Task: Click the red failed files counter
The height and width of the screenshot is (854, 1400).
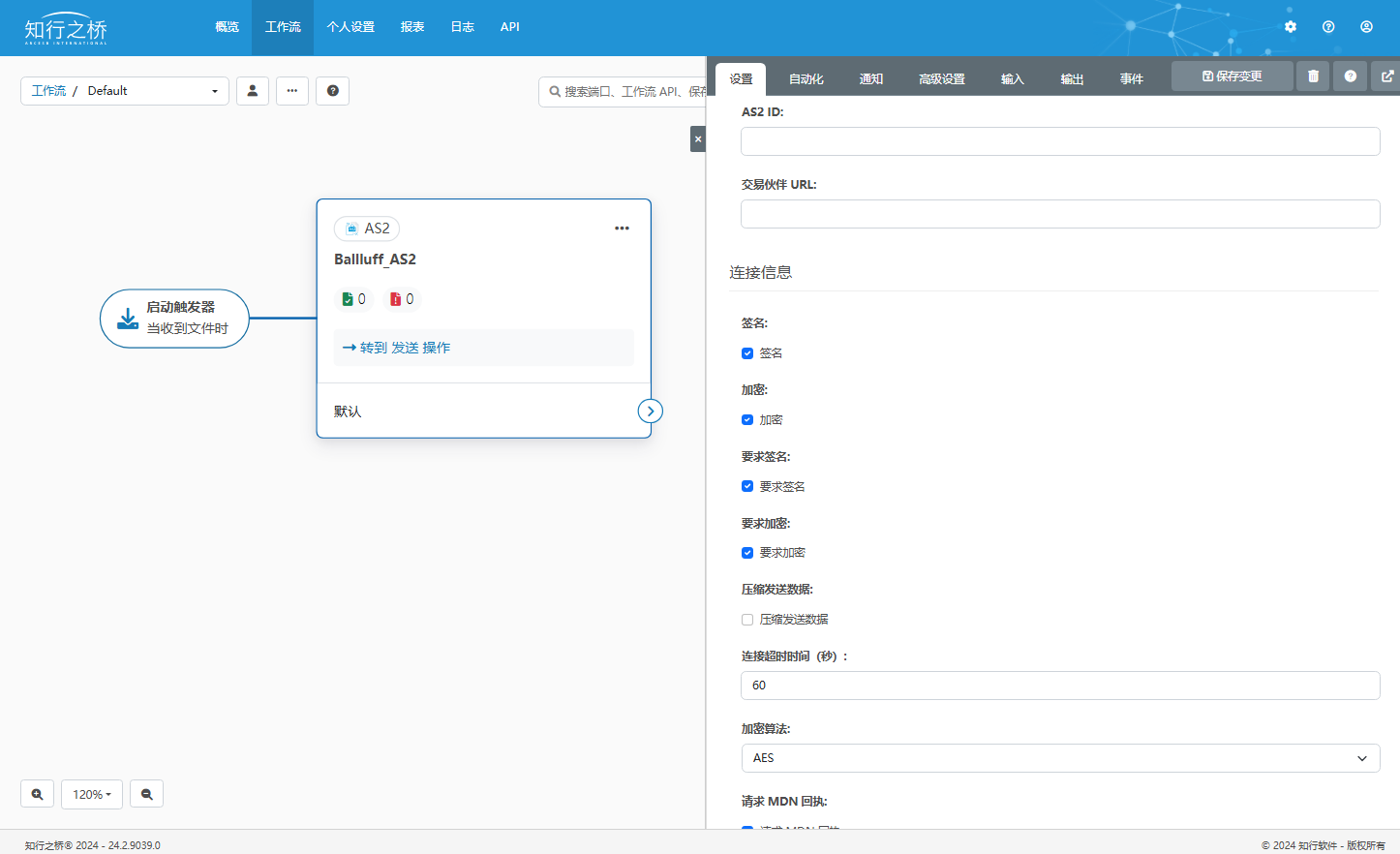Action: click(402, 299)
